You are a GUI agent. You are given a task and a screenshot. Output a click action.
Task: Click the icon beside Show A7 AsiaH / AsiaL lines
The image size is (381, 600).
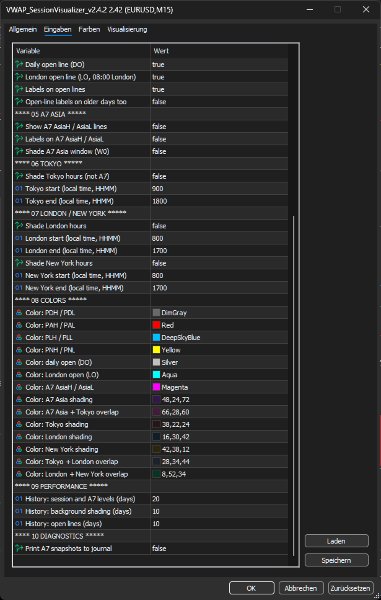coord(19,127)
